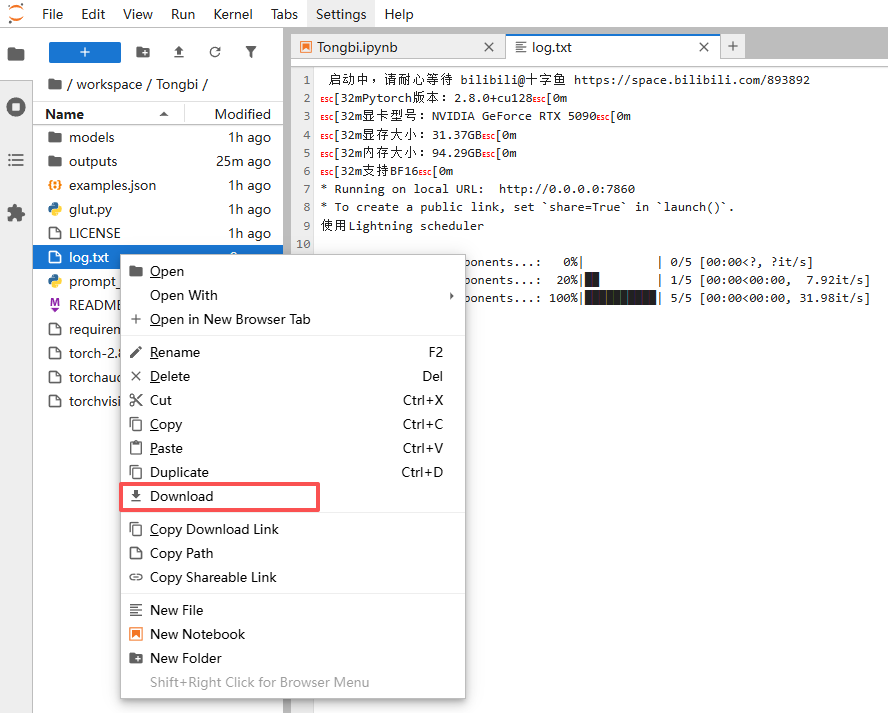Image resolution: width=888 pixels, height=713 pixels.
Task: Toggle the file filter funnel icon
Action: click(x=251, y=52)
